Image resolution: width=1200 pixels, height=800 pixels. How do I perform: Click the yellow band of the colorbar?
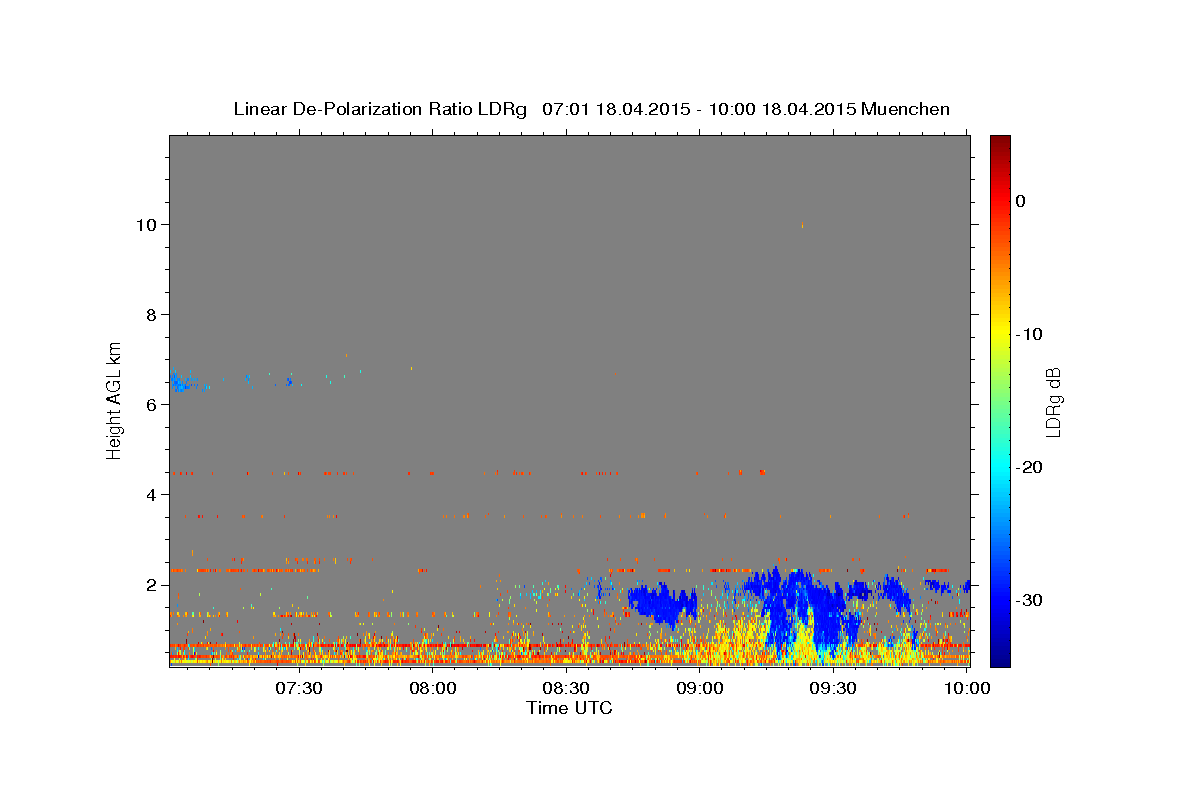[x=1000, y=334]
